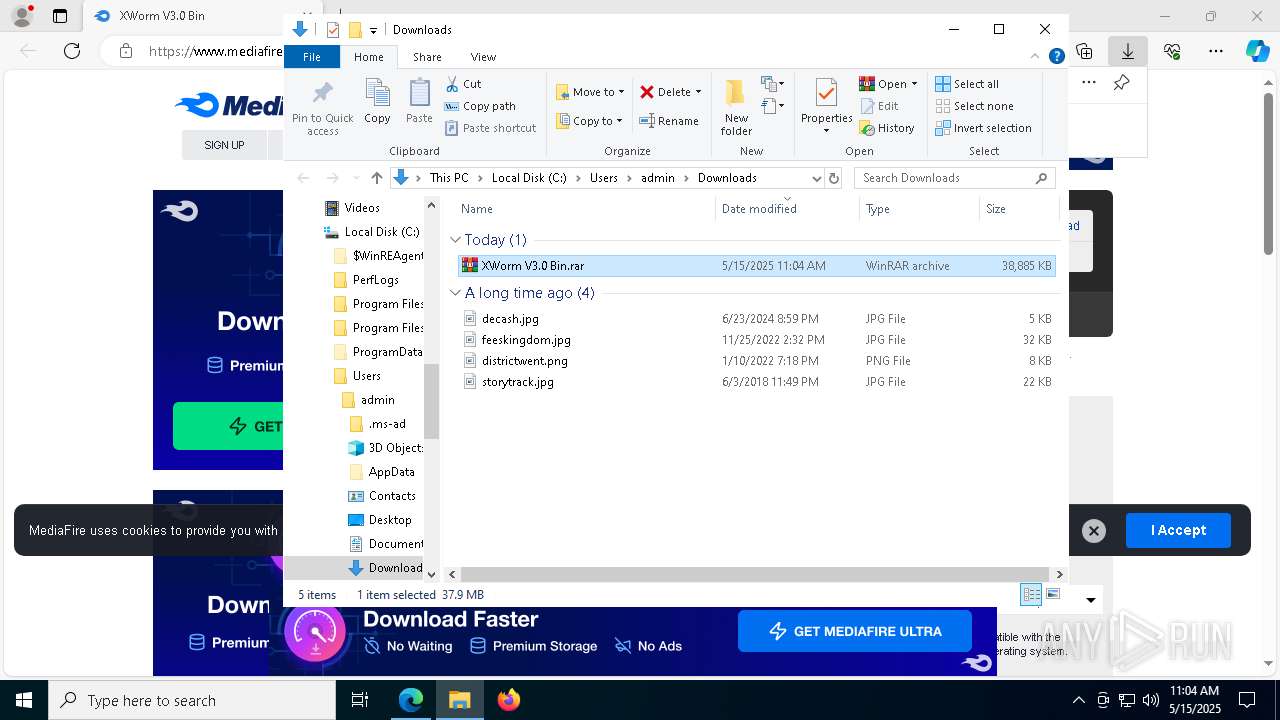The width and height of the screenshot is (1280, 720).
Task: Sort by Date modified column
Action: (x=787, y=208)
